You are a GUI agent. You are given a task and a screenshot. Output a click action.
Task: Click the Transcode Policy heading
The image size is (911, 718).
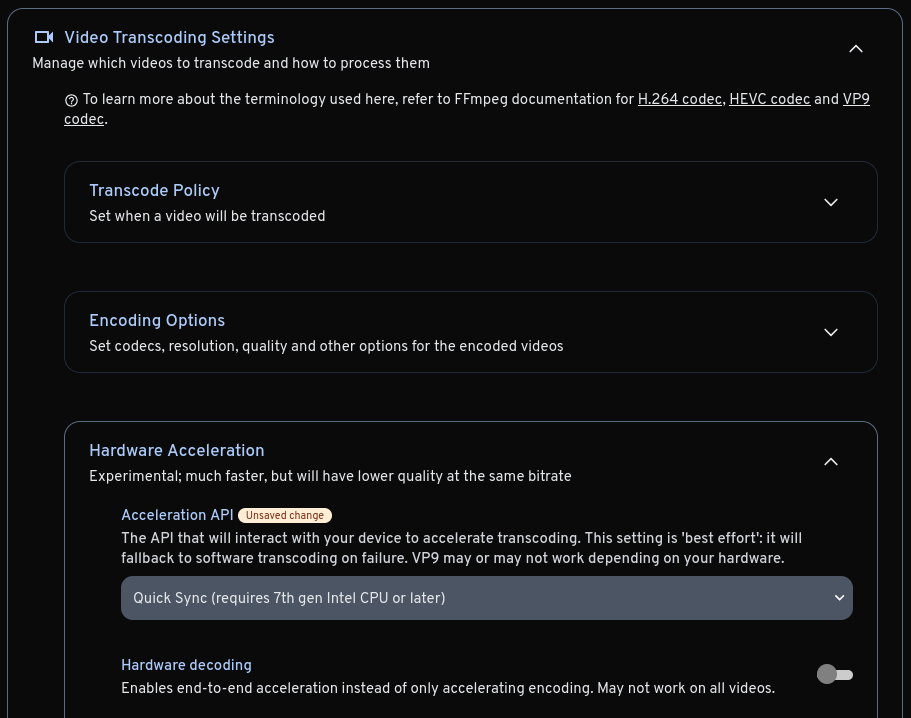(154, 192)
